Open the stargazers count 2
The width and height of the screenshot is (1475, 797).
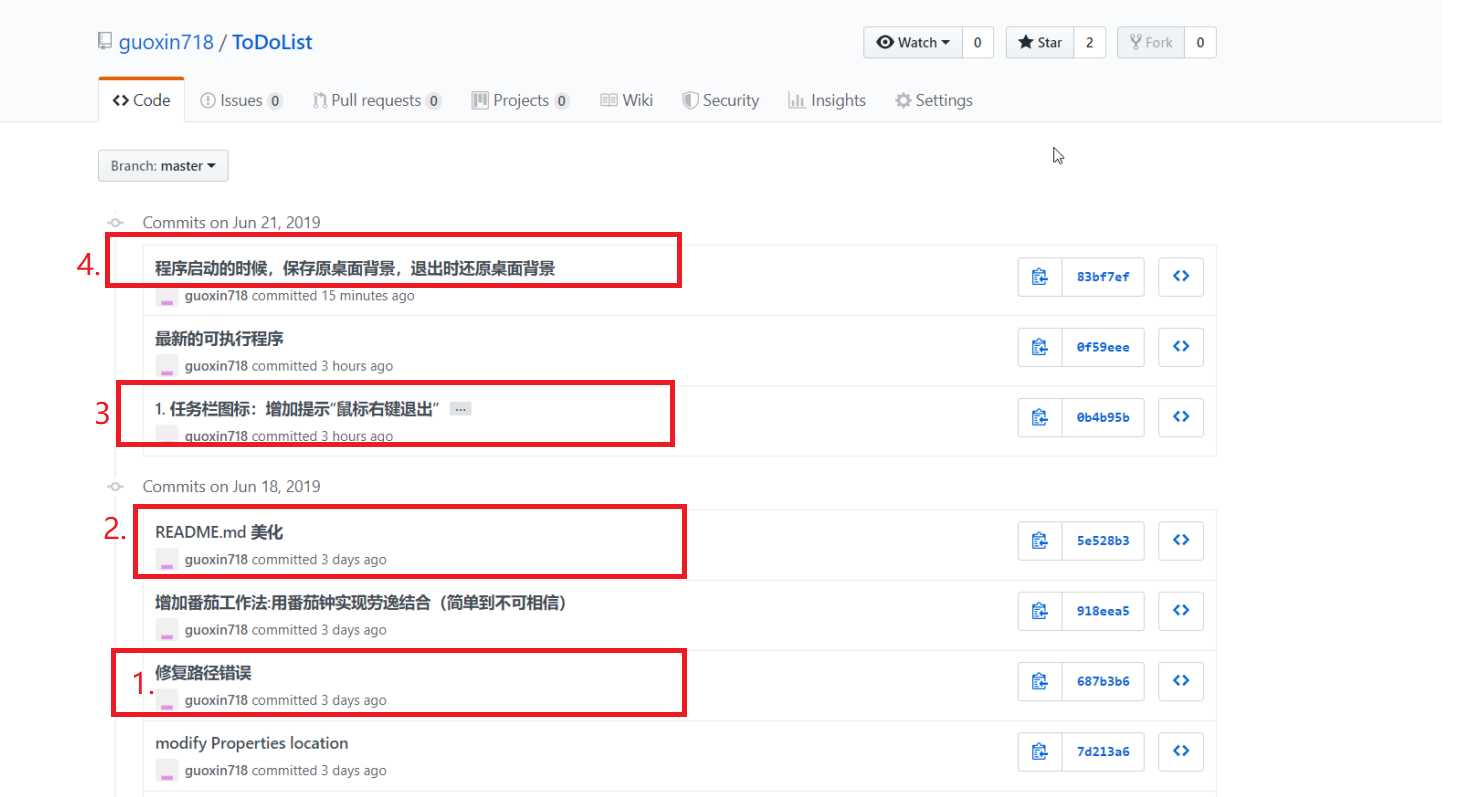click(x=1090, y=42)
